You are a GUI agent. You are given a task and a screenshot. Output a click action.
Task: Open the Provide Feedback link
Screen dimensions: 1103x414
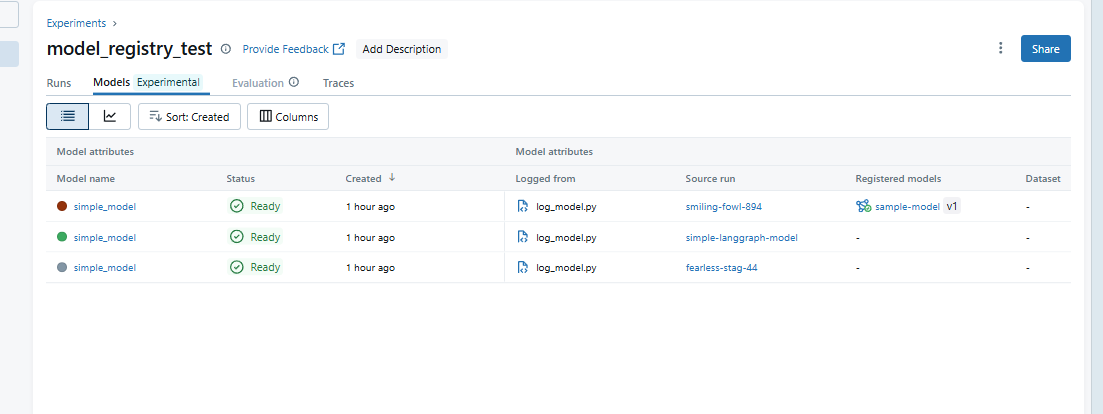286,49
